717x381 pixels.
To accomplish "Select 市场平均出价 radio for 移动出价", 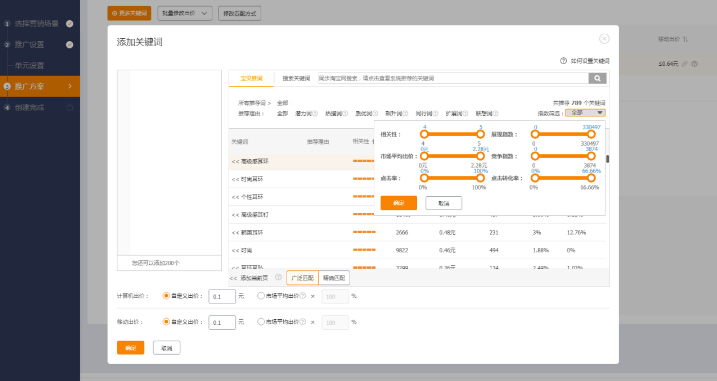I will tap(261, 322).
